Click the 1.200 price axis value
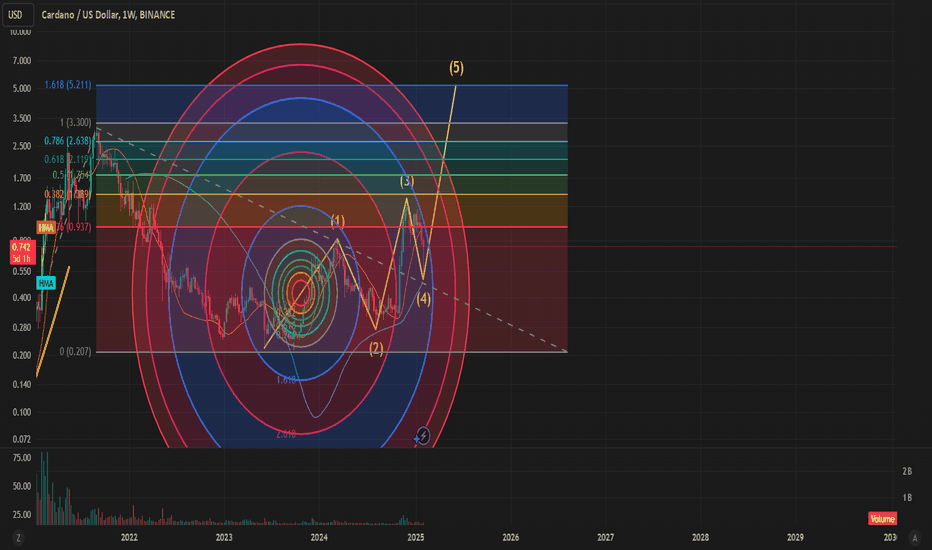 (x=22, y=207)
